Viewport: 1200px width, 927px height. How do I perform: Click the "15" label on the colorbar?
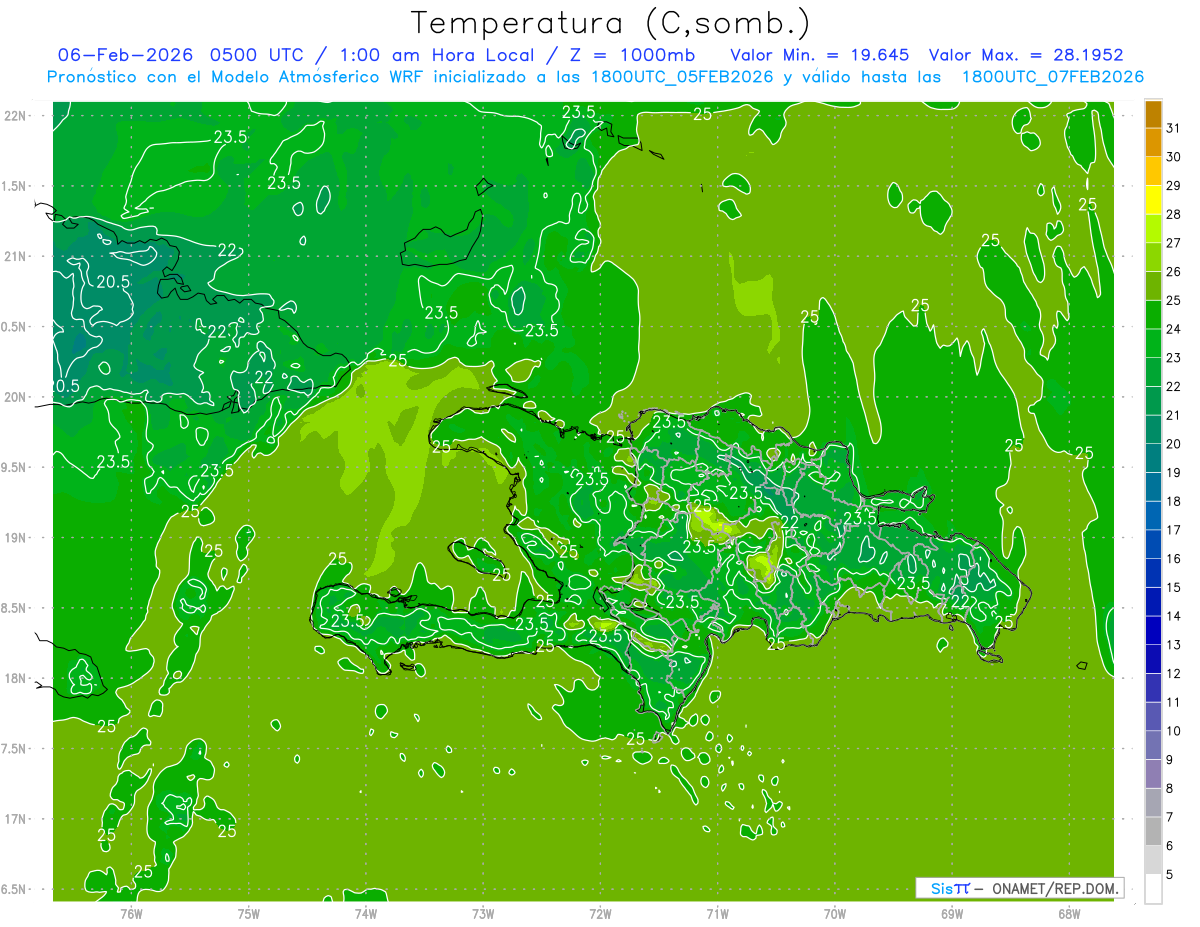(x=1173, y=587)
